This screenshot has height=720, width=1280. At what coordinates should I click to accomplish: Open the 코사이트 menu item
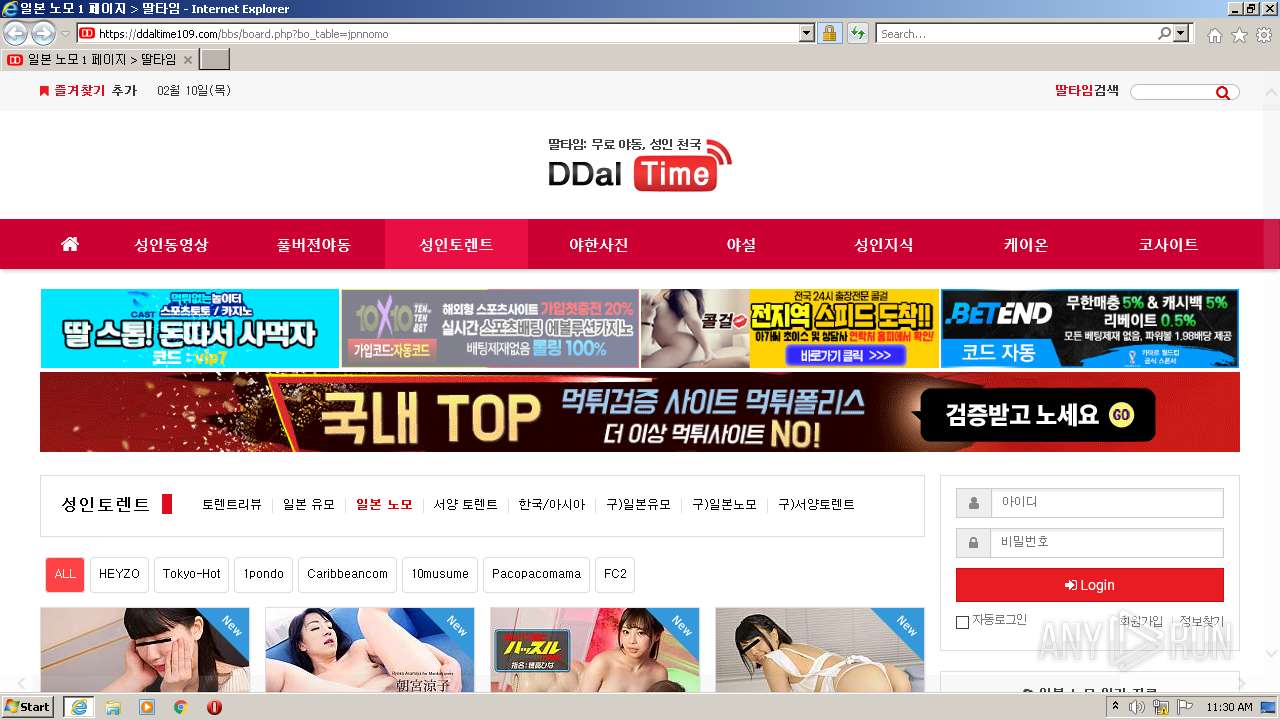click(1168, 244)
